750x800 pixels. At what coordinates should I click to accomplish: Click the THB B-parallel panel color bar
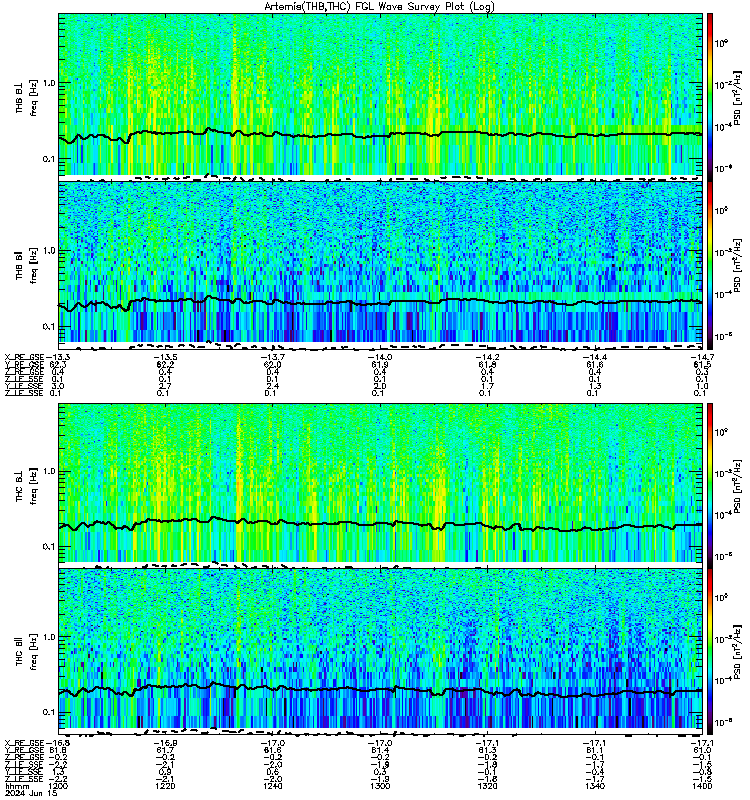click(x=709, y=265)
